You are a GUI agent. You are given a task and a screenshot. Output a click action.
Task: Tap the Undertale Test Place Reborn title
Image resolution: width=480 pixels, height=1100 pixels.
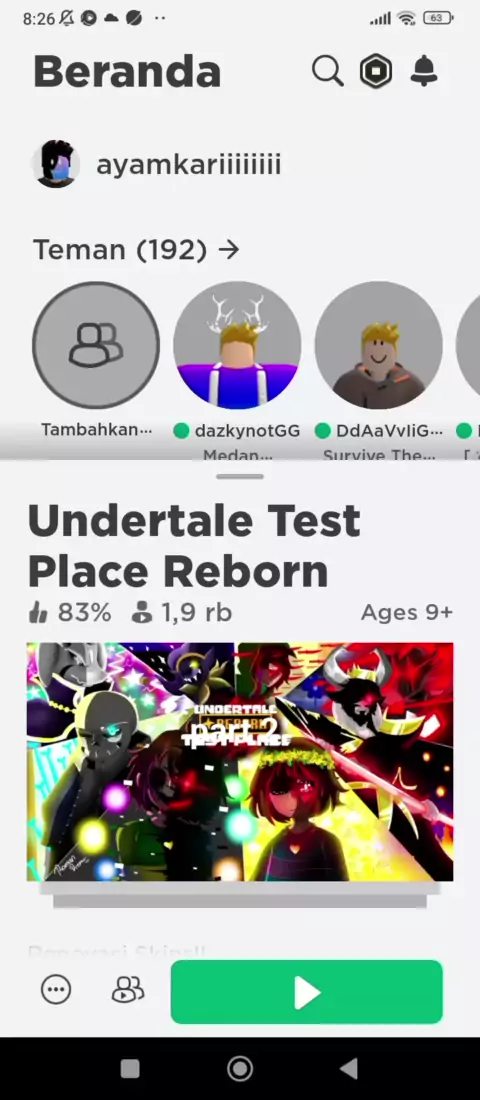194,546
